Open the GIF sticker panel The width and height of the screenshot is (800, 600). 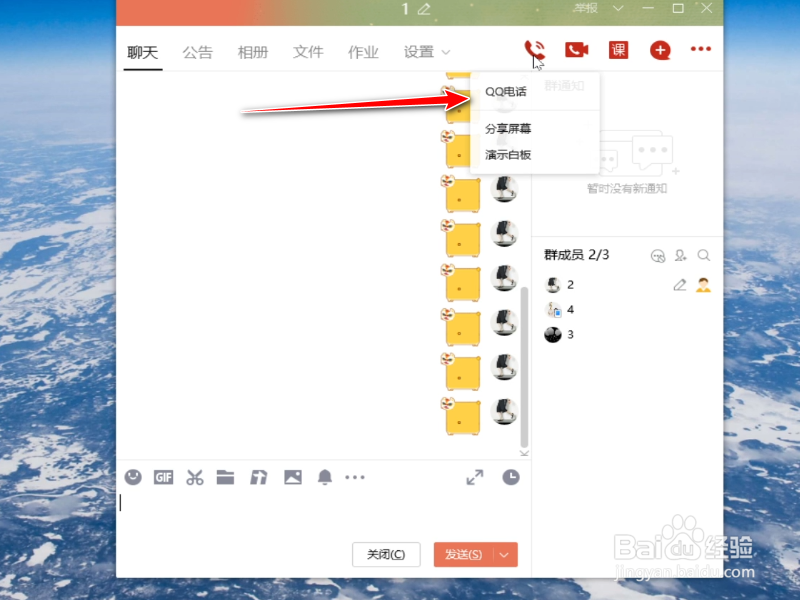(163, 478)
